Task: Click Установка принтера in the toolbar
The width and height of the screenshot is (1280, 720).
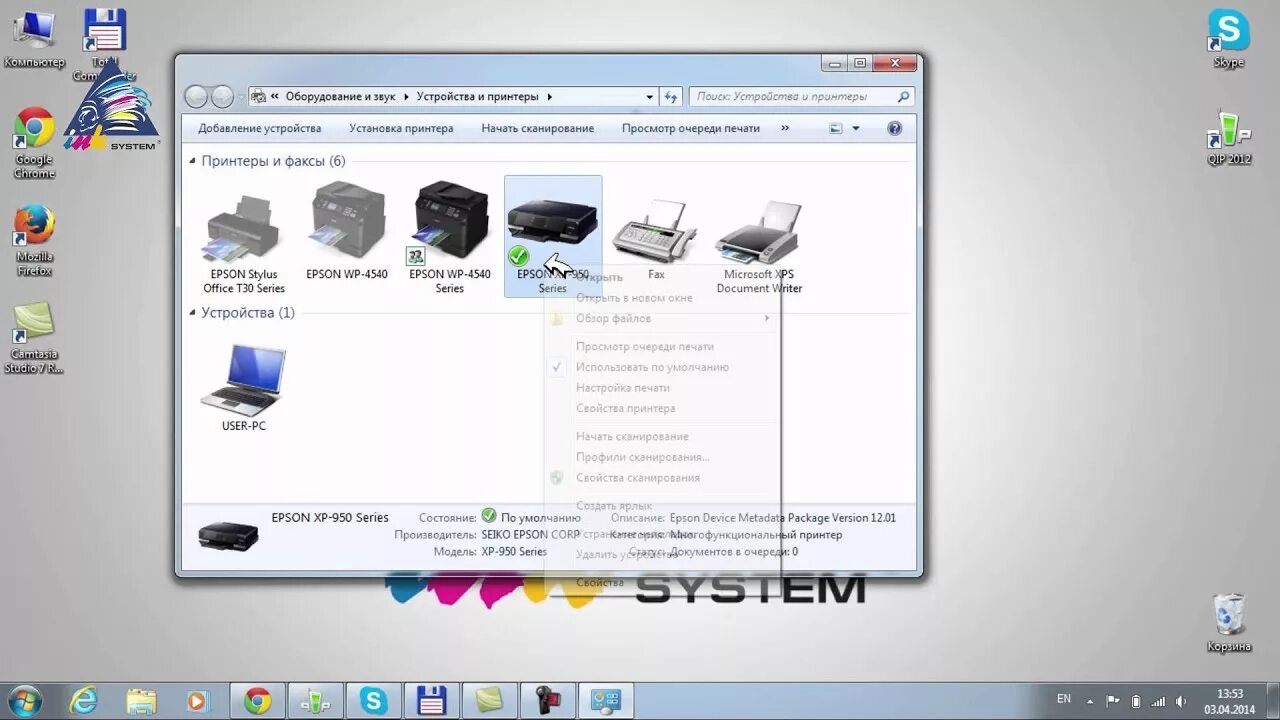Action: pyautogui.click(x=401, y=128)
